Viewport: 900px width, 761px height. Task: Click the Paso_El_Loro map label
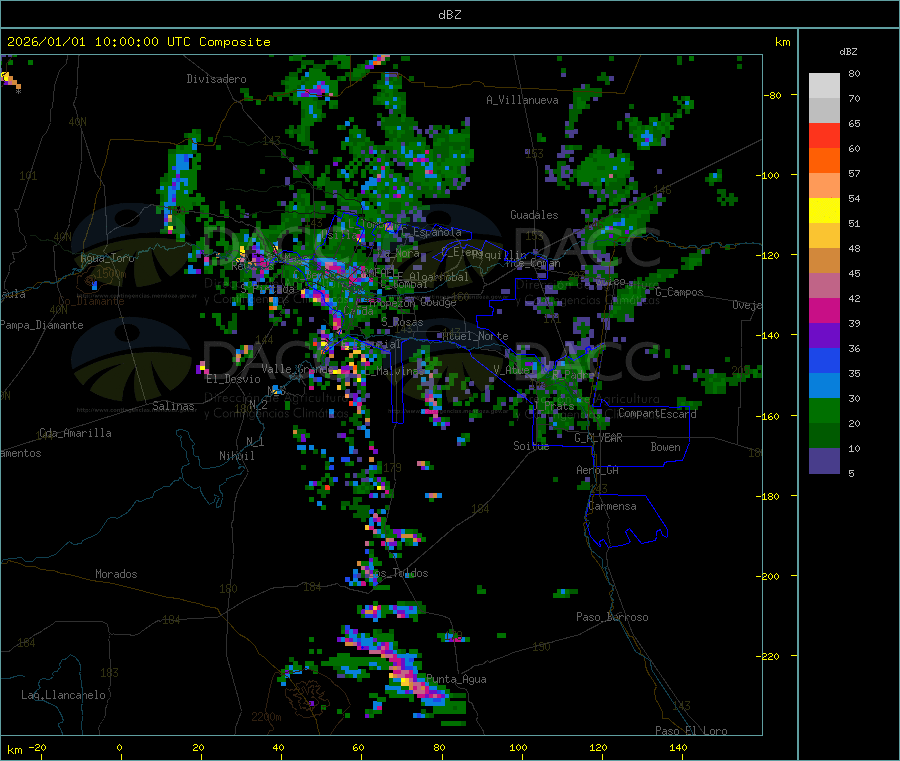[x=692, y=731]
